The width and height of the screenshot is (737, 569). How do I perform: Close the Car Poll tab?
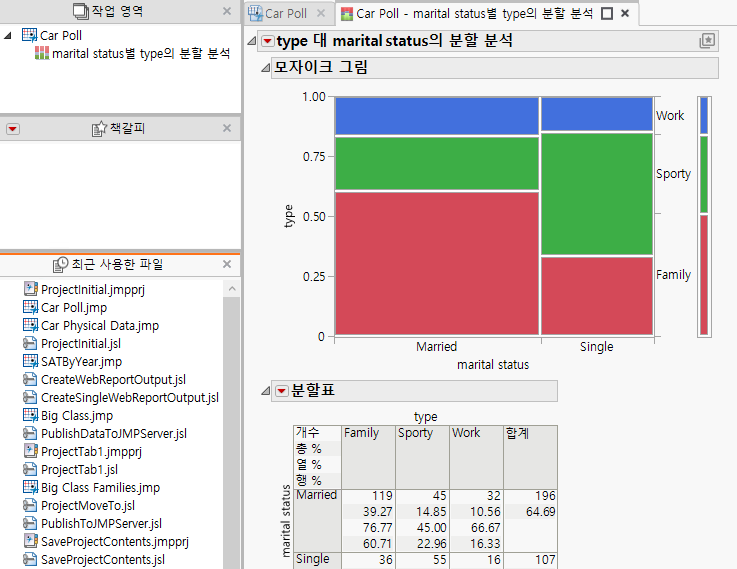point(321,13)
